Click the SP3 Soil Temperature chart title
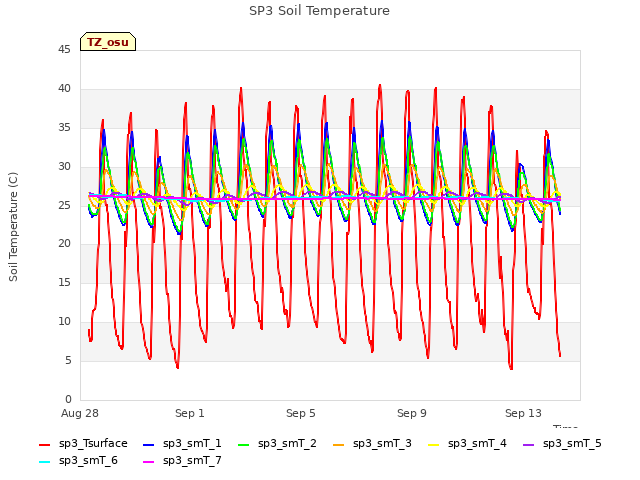640x480 pixels. (x=319, y=11)
